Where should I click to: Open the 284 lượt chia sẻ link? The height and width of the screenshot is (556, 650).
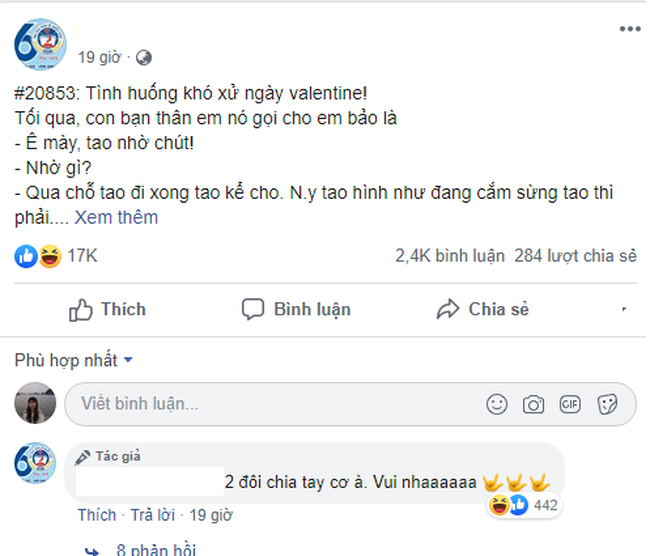click(575, 256)
